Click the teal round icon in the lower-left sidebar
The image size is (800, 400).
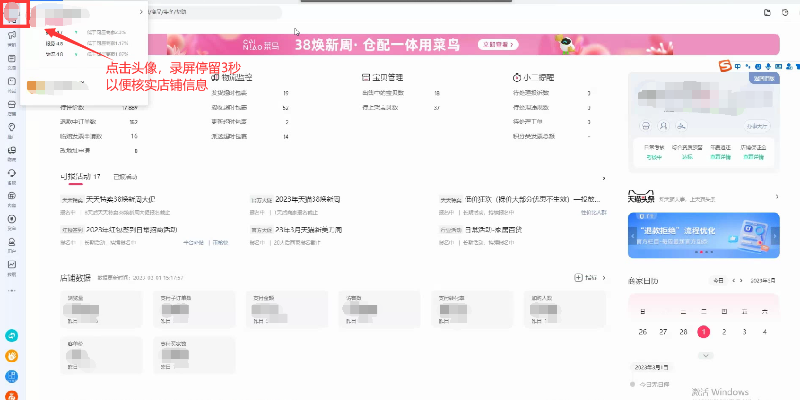(x=12, y=337)
